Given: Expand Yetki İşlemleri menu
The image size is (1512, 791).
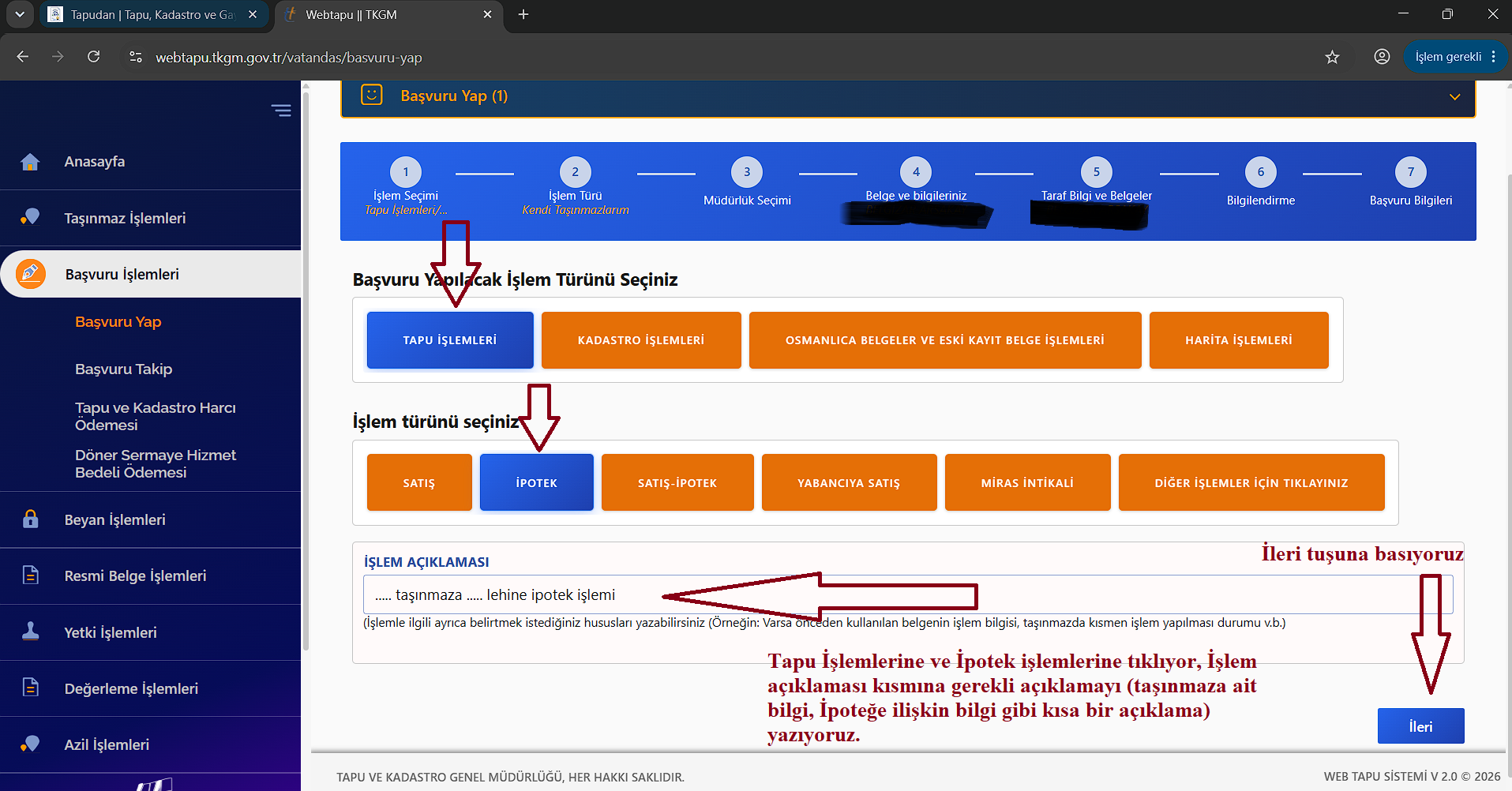Looking at the screenshot, I should [x=111, y=632].
